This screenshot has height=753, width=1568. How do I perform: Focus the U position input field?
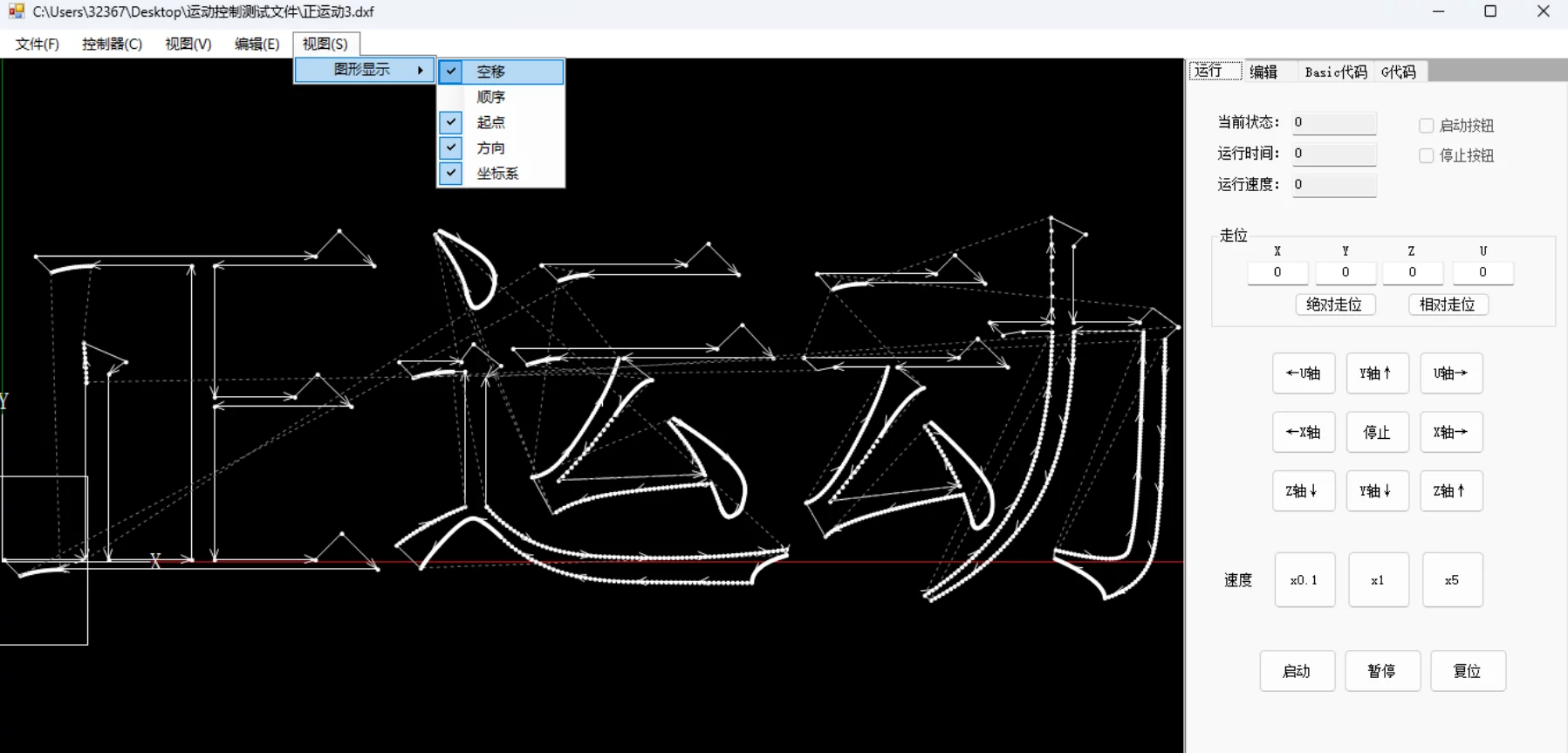1482,273
